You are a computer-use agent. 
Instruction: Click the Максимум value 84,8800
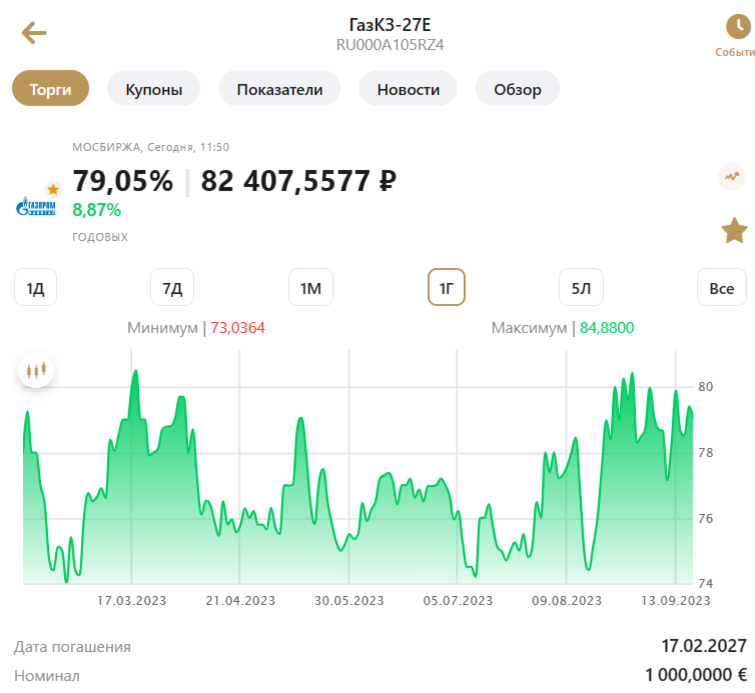pyautogui.click(x=607, y=327)
